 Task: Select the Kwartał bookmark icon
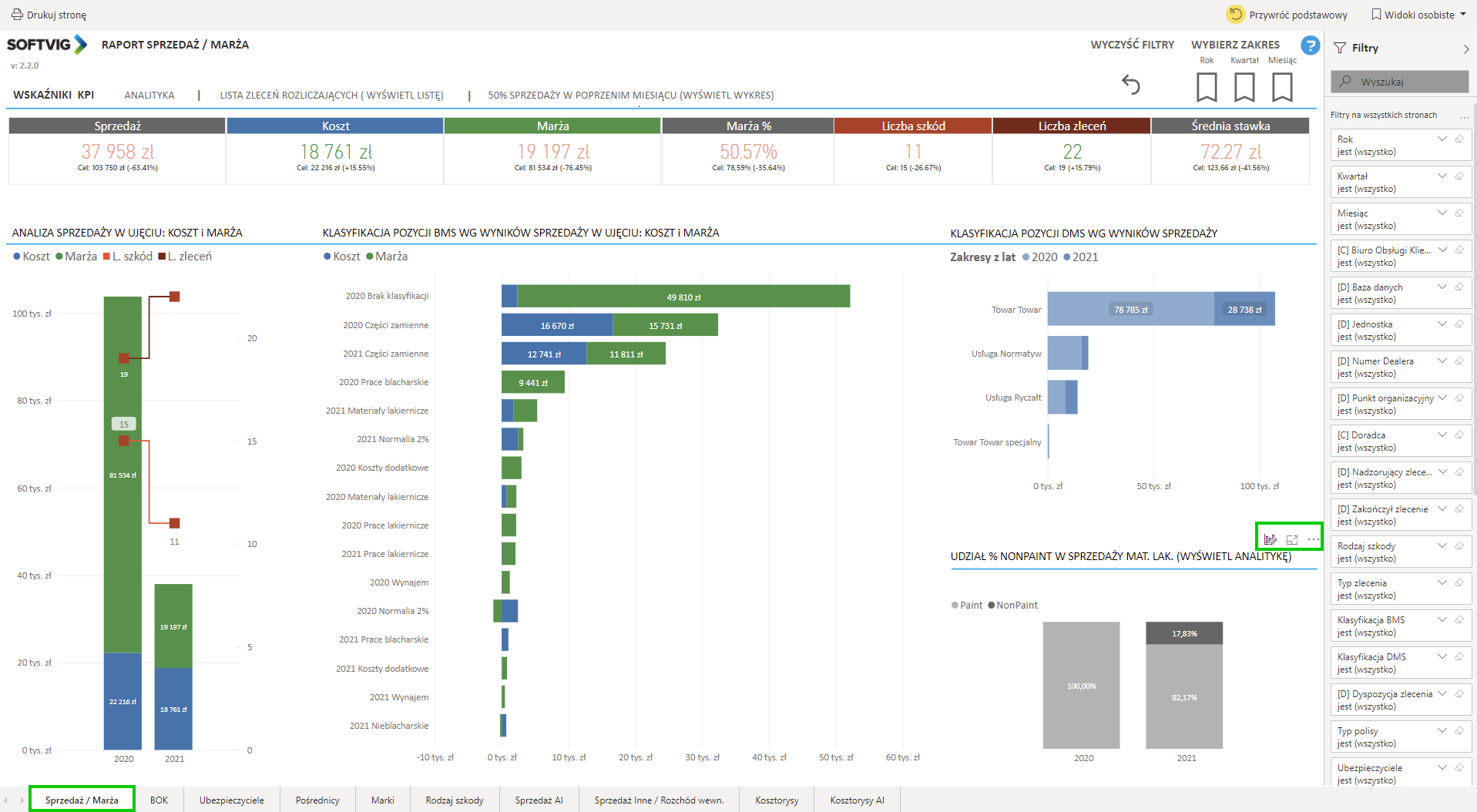click(1244, 87)
